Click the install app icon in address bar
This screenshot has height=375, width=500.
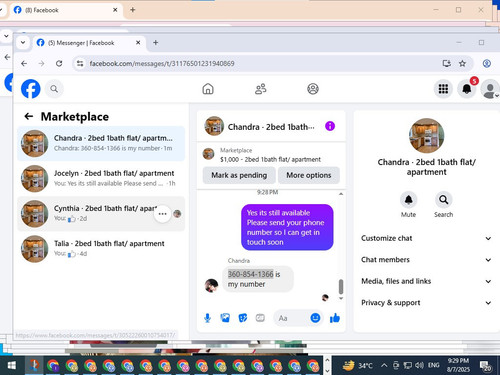point(446,63)
